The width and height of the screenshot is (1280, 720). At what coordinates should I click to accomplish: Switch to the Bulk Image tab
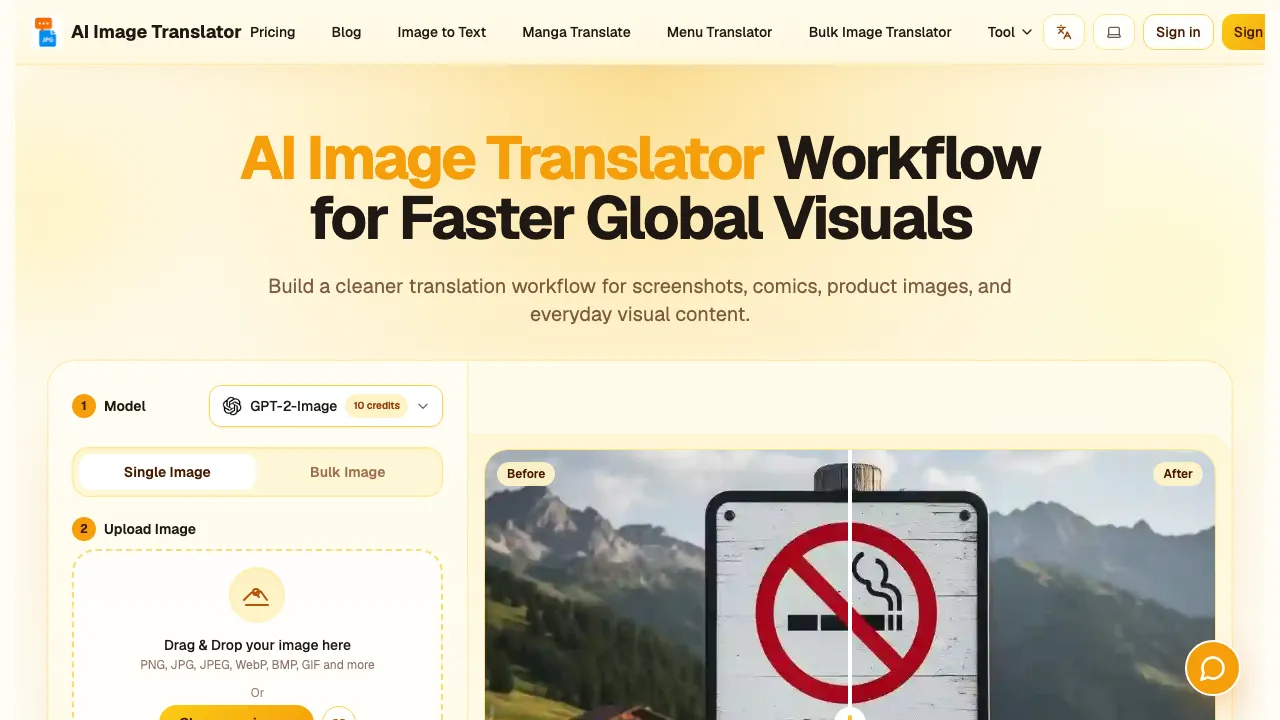(x=347, y=472)
